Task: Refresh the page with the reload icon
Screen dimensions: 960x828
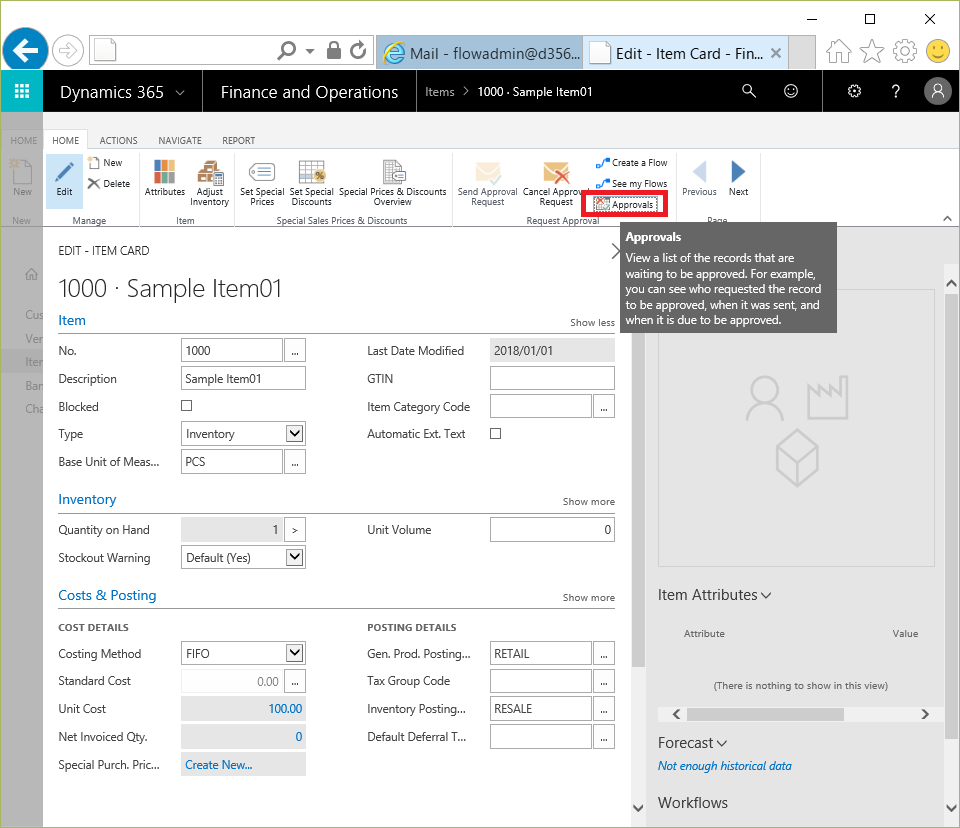Action: [x=359, y=51]
